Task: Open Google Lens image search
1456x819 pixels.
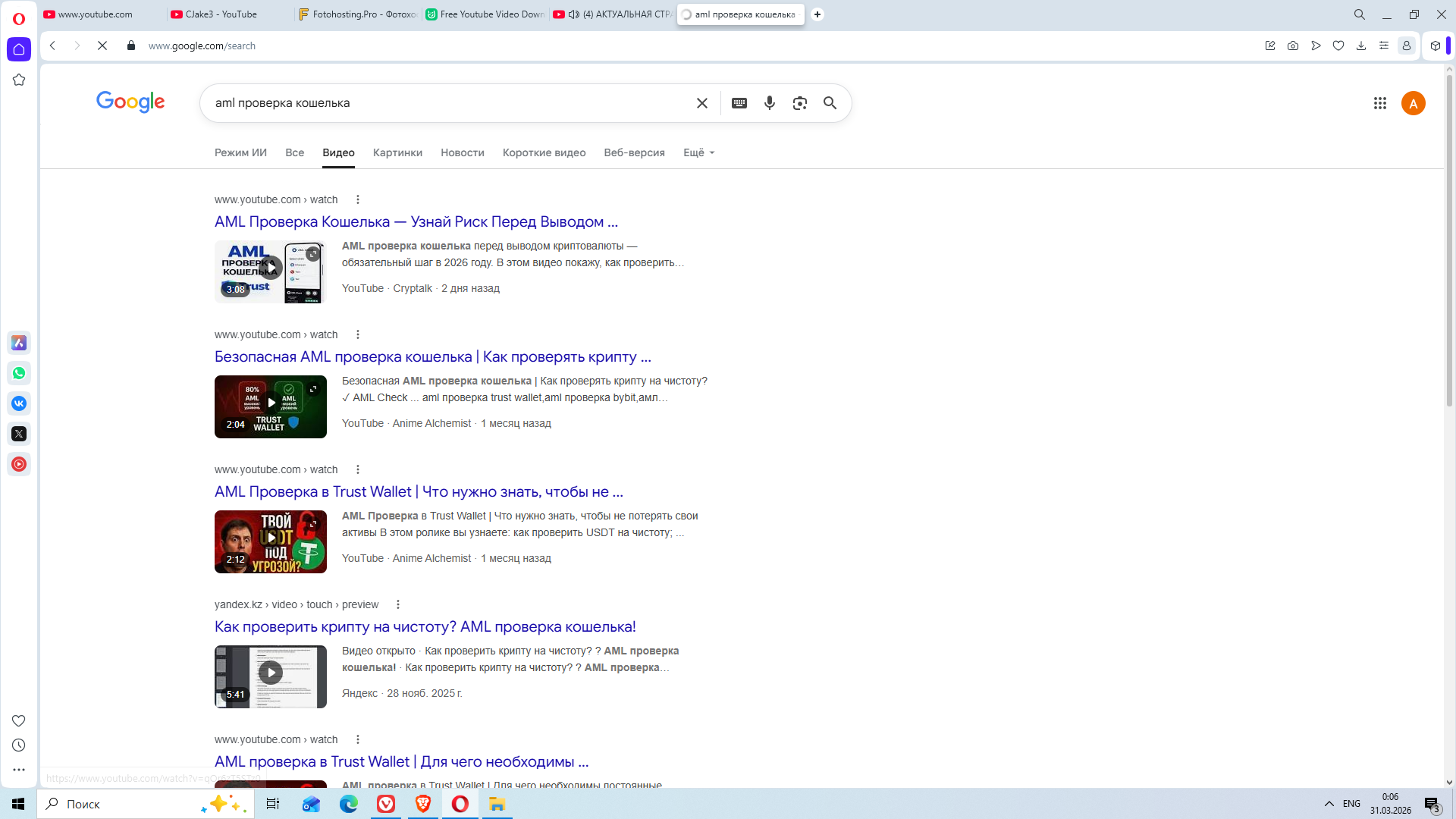Action: [799, 103]
